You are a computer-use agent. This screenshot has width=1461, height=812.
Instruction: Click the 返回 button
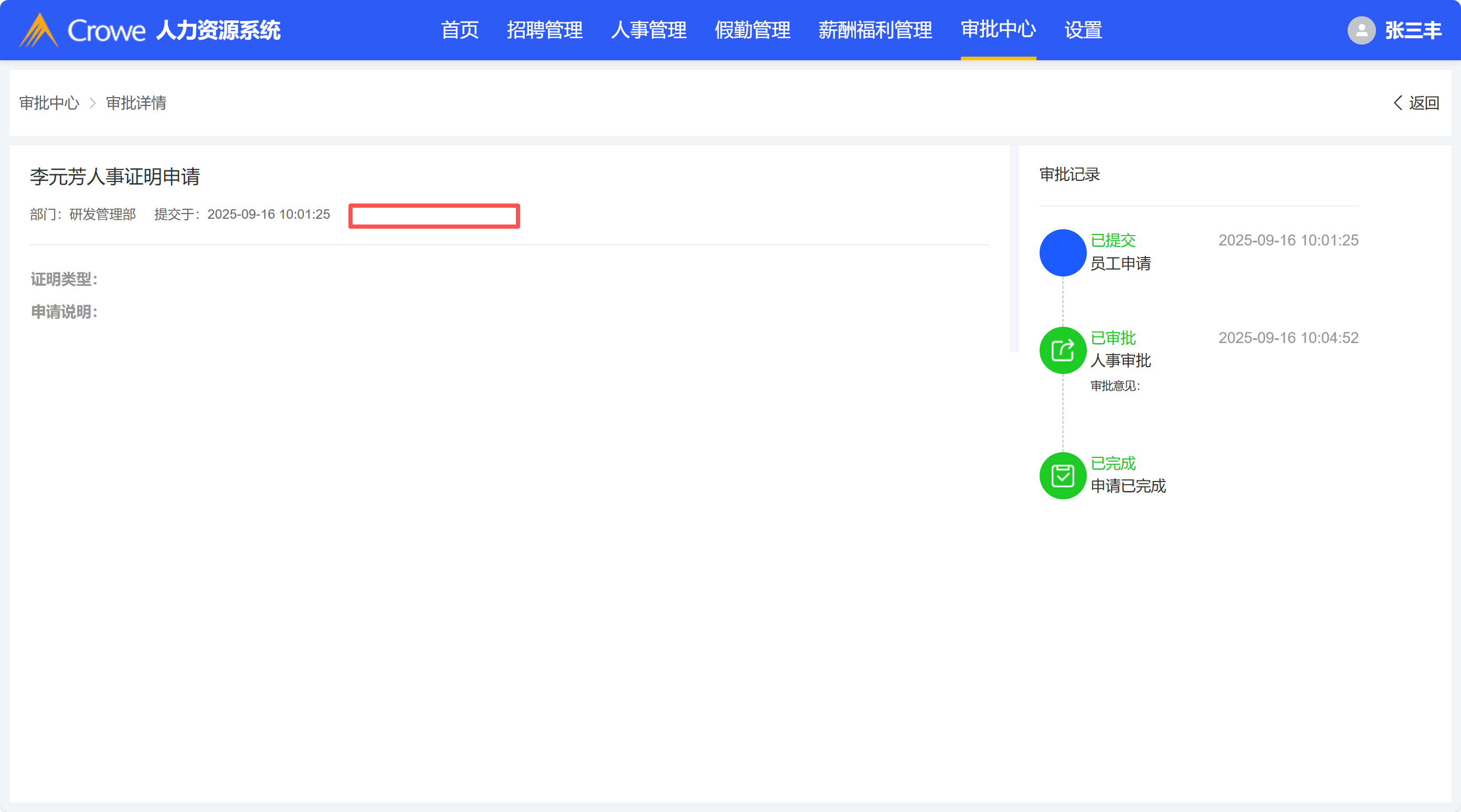pos(1423,103)
